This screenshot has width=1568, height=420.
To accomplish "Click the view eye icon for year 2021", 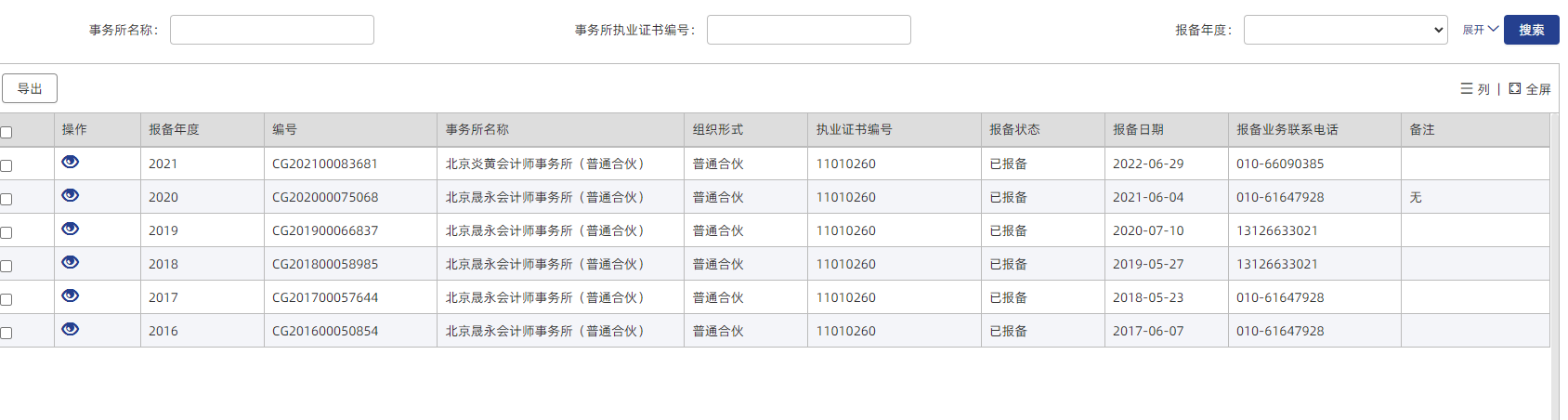I will click(71, 163).
